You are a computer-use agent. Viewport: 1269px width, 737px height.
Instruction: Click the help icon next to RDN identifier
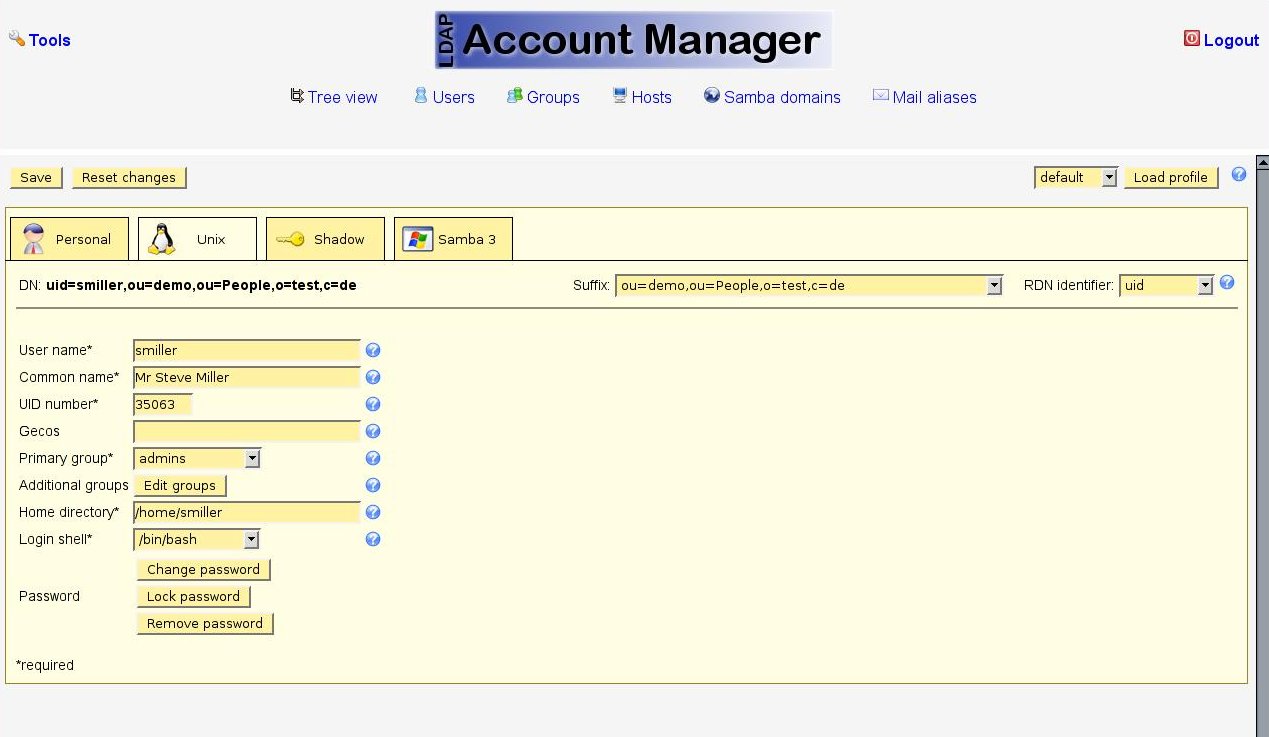tap(1227, 283)
